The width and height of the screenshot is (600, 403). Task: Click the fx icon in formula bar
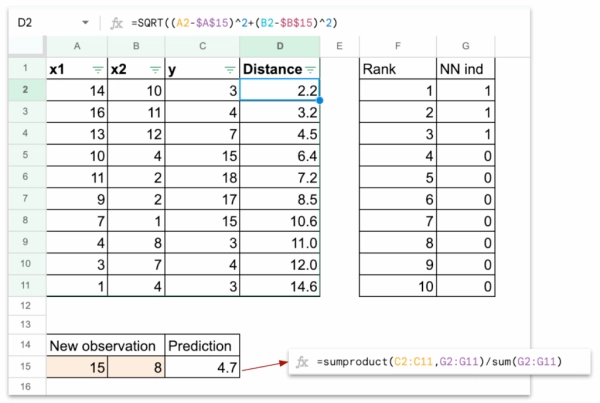pos(117,21)
